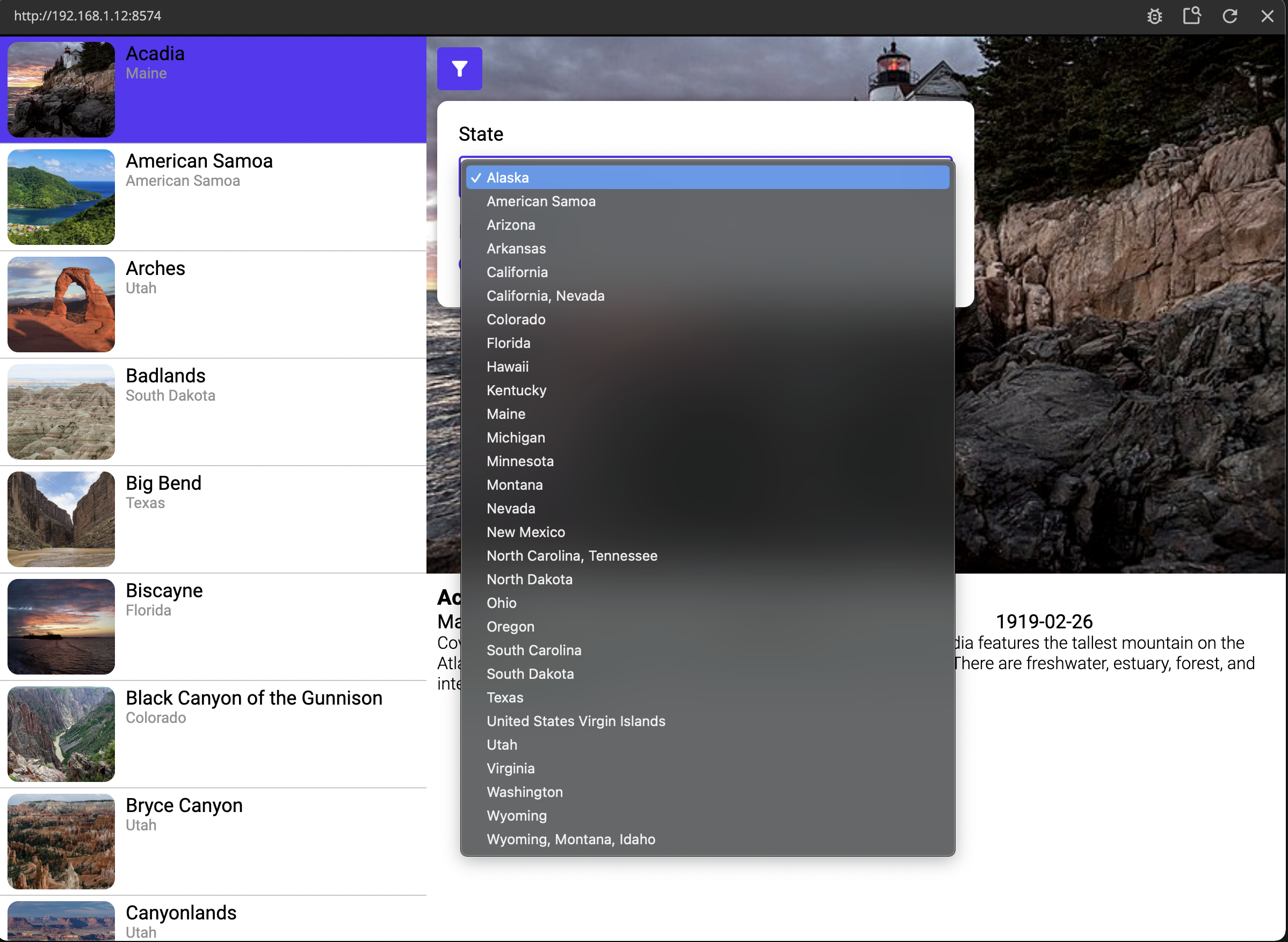This screenshot has width=1288, height=942.
Task: Click the Black Canyon thumbnail image
Action: (x=61, y=735)
